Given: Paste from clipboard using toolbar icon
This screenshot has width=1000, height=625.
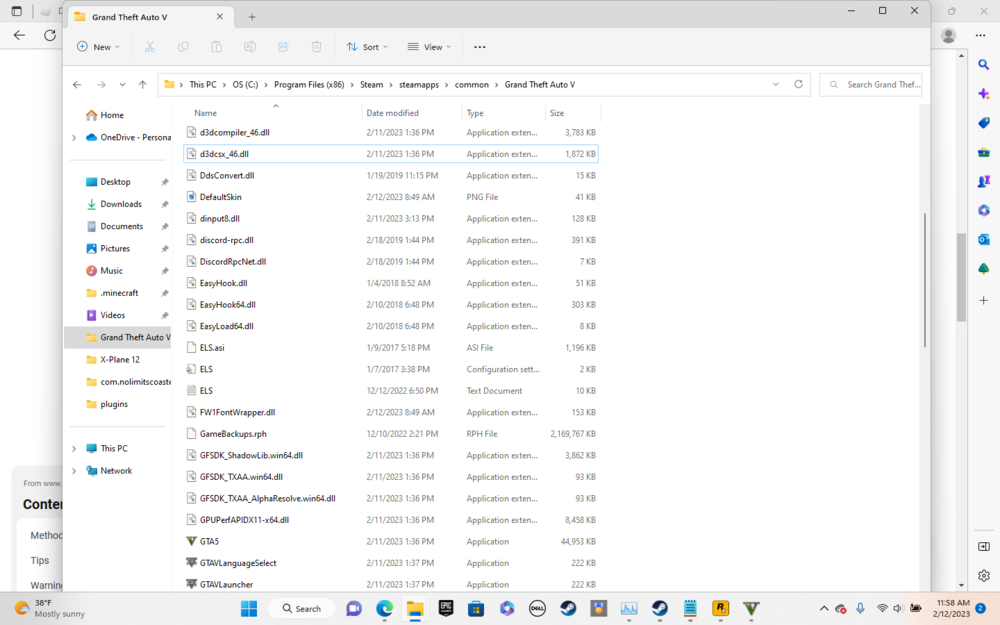Looking at the screenshot, I should 216,46.
